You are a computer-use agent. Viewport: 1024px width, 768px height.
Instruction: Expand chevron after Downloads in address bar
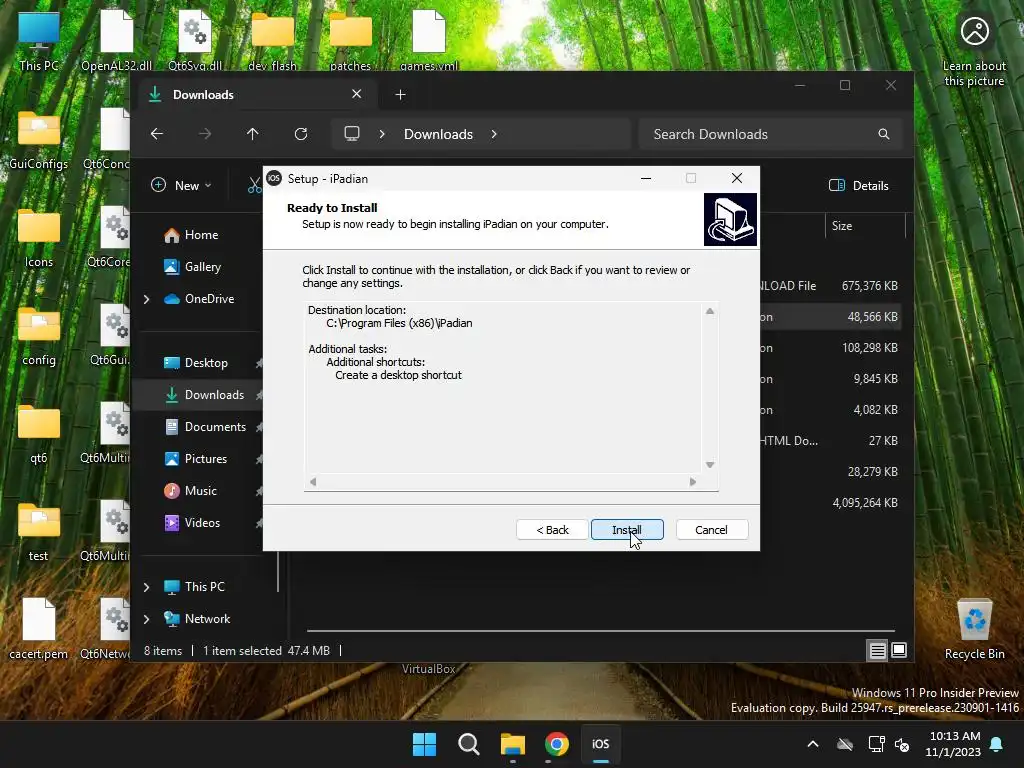(494, 134)
